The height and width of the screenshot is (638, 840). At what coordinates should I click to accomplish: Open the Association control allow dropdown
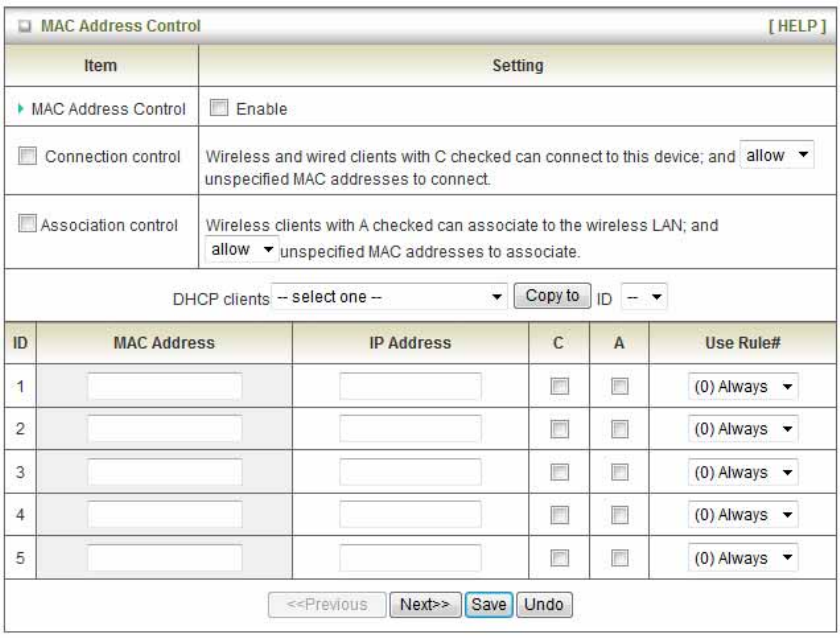[x=239, y=250]
